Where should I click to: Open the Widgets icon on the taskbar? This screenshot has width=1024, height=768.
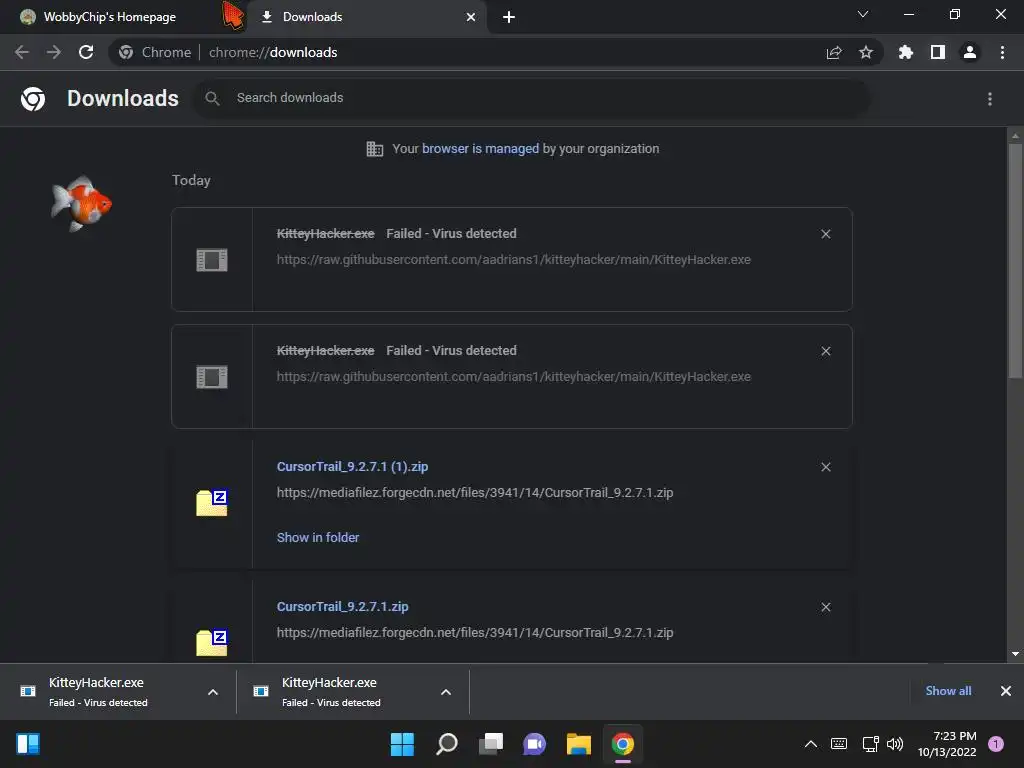pos(28,744)
